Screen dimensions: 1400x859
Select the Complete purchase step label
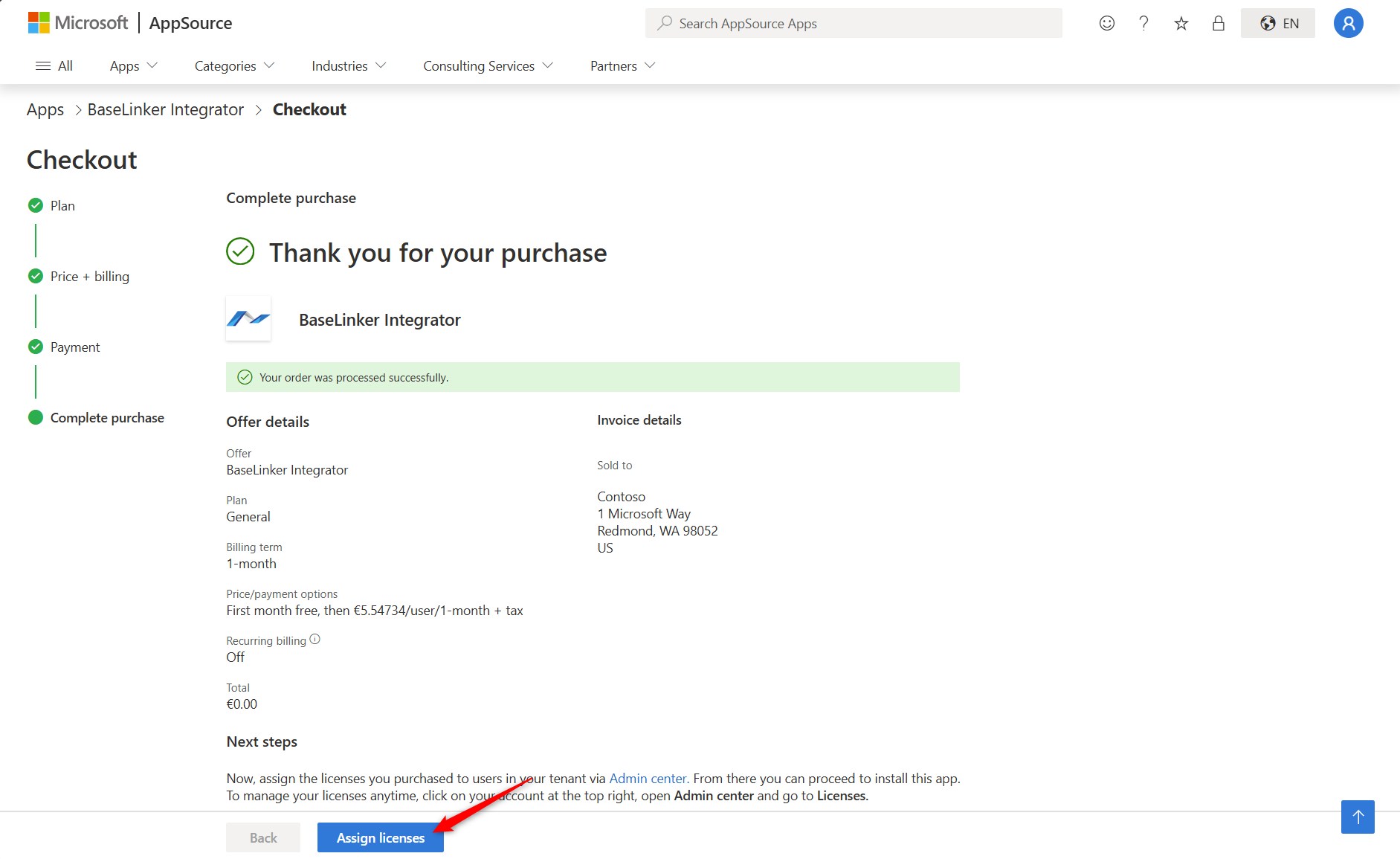click(x=107, y=417)
